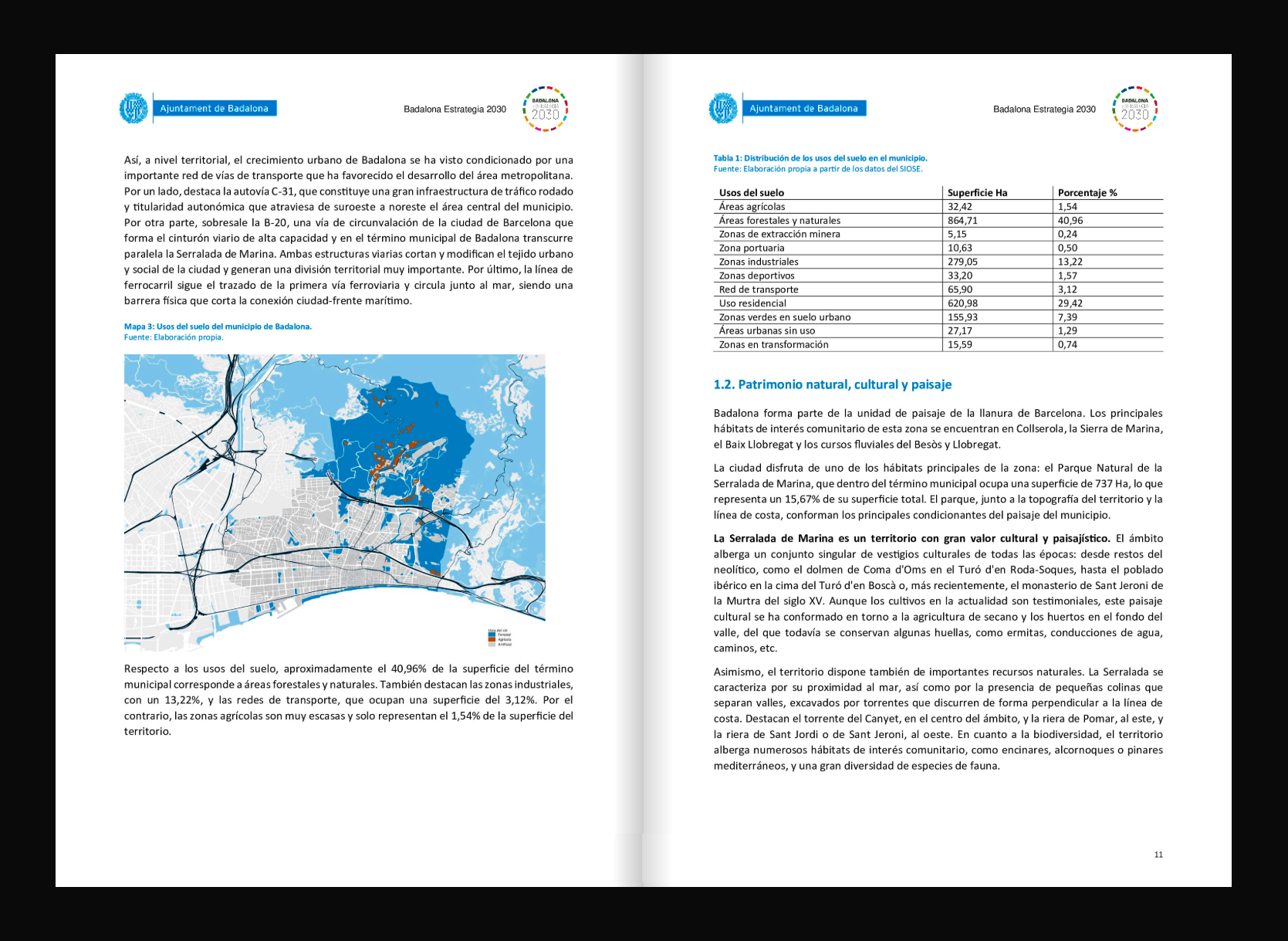Click percentage value '40,96' in table
The width and height of the screenshot is (1288, 941).
click(1070, 221)
